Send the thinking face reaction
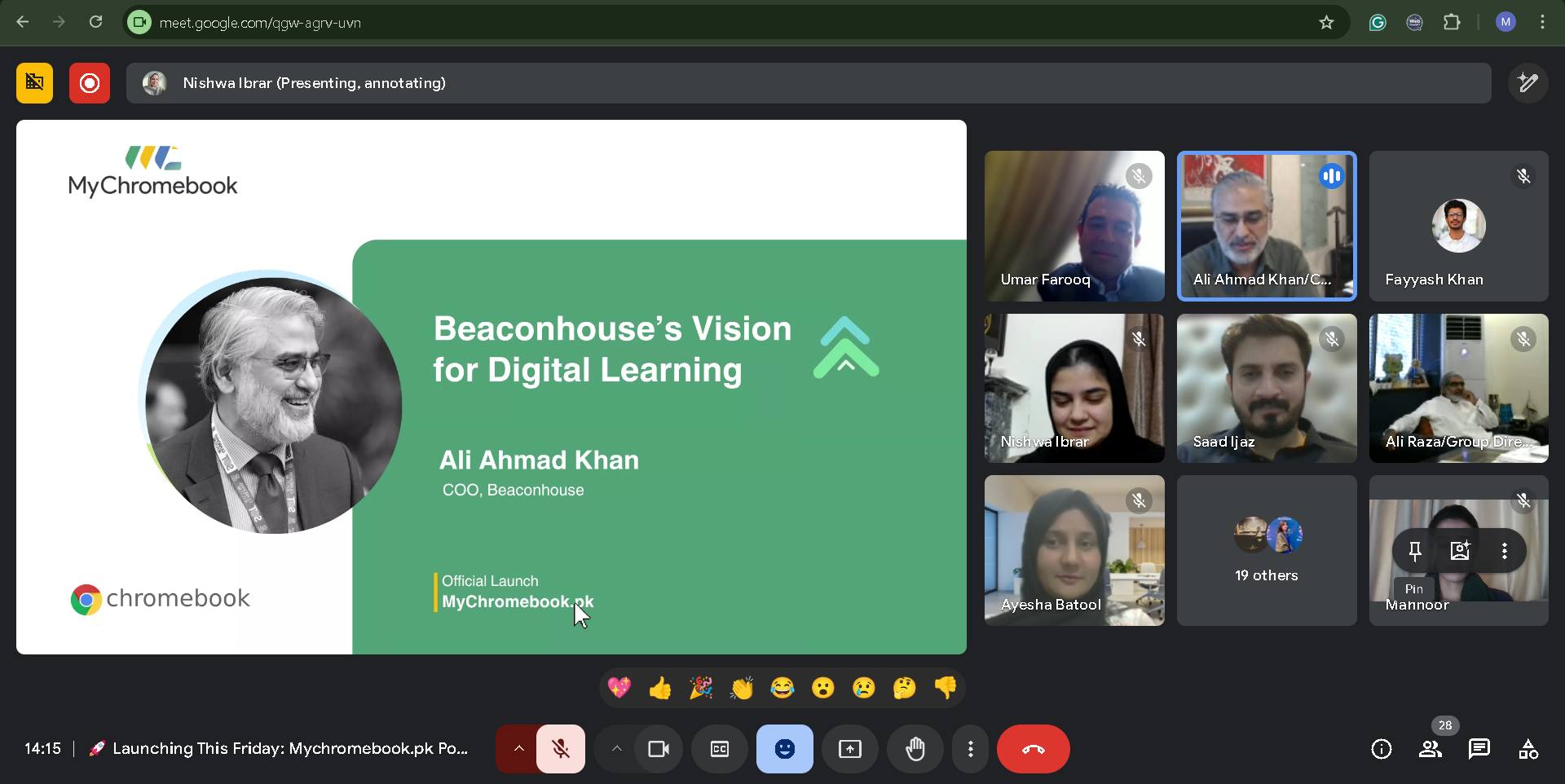 tap(905, 689)
